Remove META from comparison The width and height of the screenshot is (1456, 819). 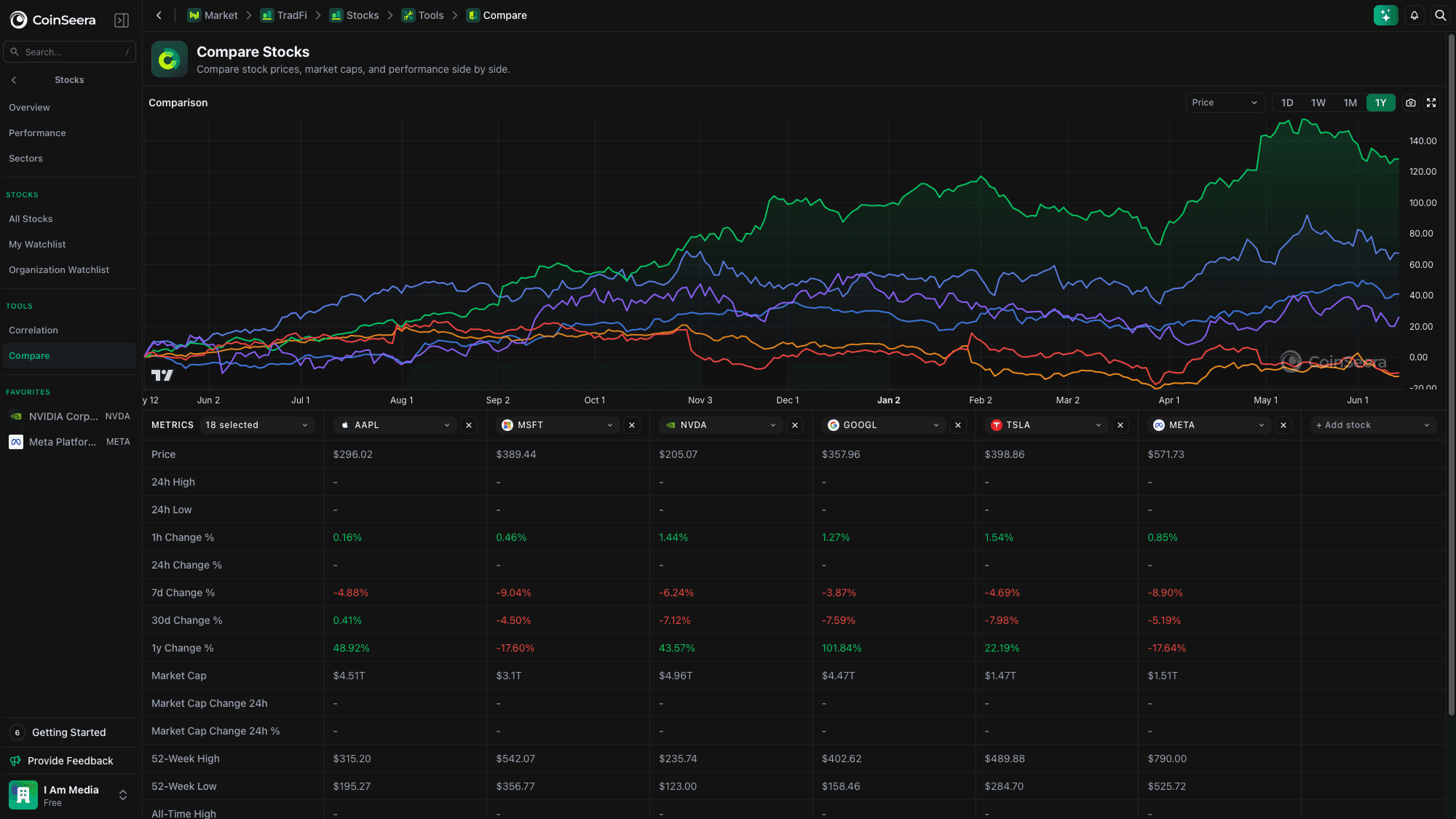(x=1283, y=425)
